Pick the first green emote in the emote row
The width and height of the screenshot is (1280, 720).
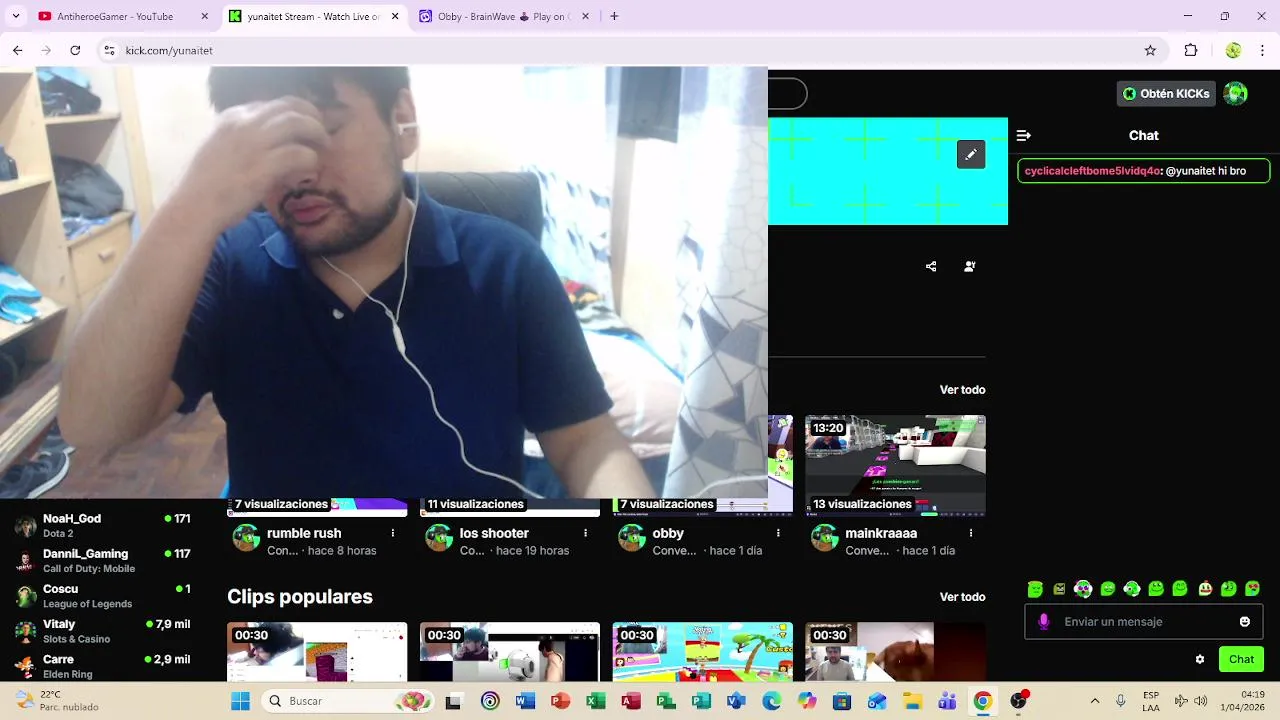click(x=1035, y=589)
